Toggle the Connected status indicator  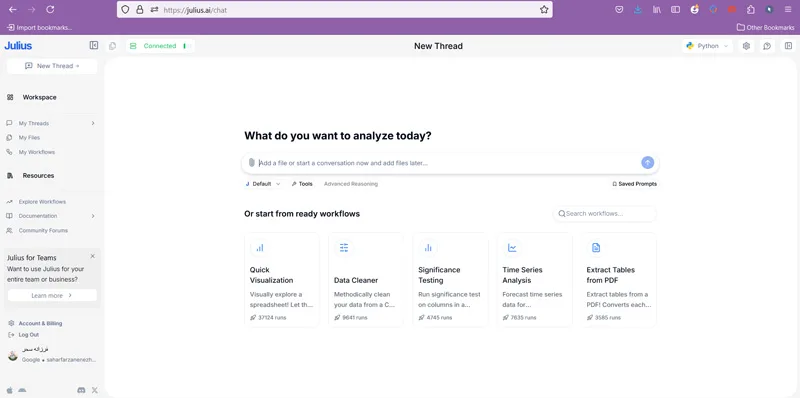(160, 46)
